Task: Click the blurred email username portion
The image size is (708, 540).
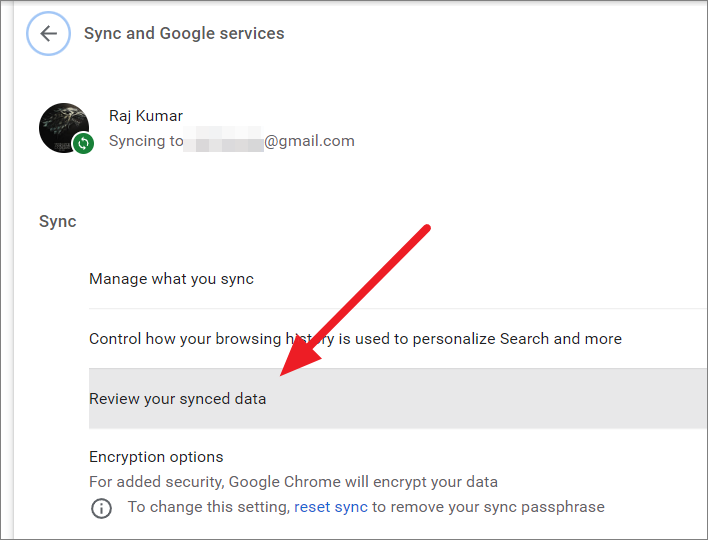Action: point(224,141)
